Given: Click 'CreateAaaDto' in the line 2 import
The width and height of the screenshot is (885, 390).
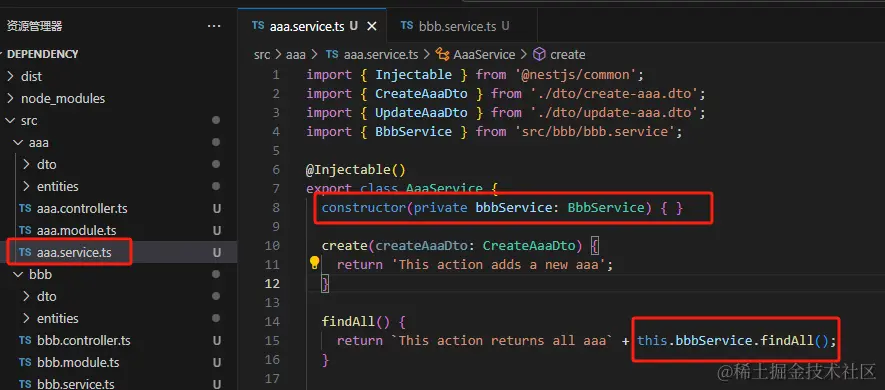Looking at the screenshot, I should [422, 94].
